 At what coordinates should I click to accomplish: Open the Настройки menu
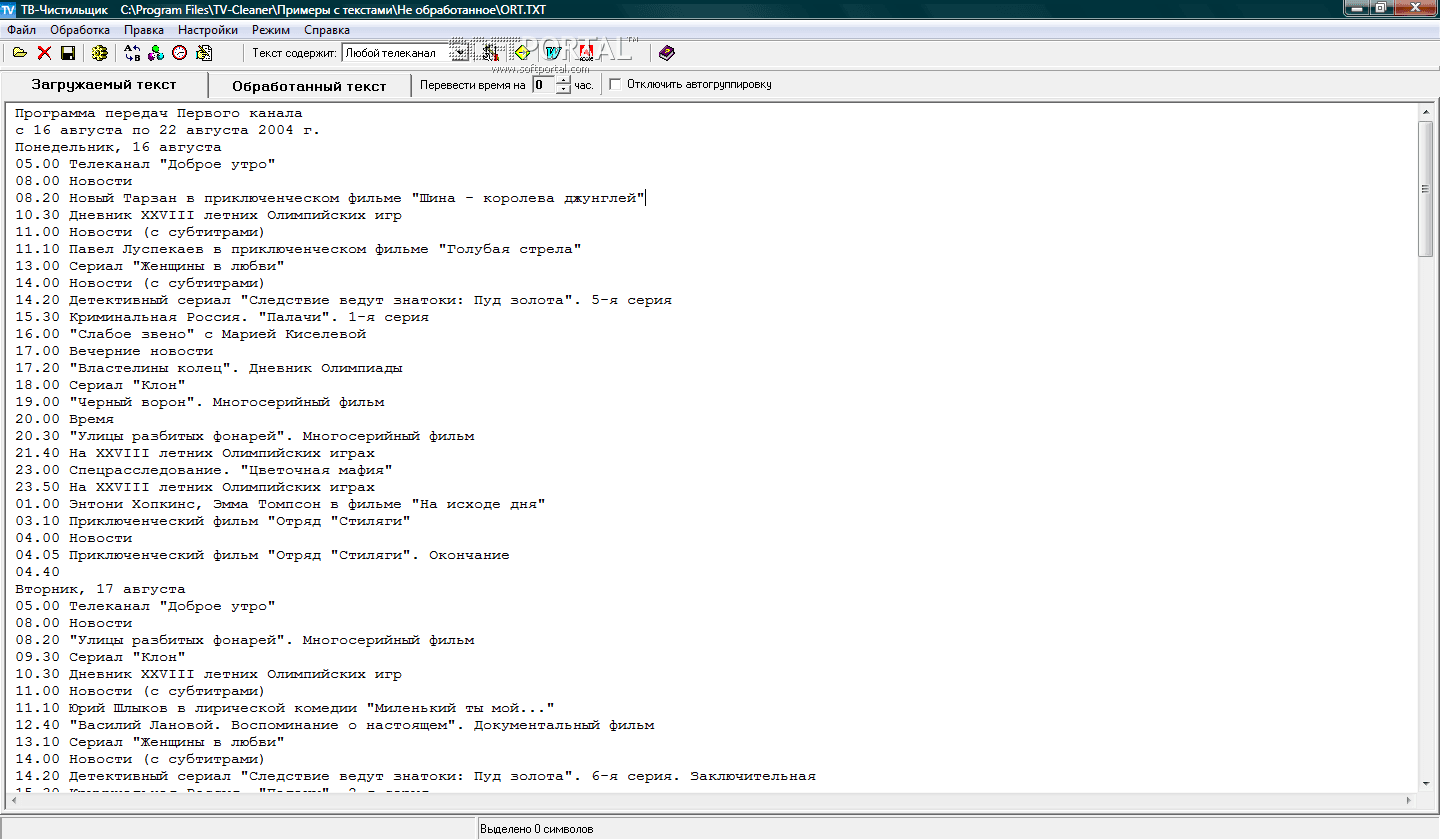pos(208,30)
